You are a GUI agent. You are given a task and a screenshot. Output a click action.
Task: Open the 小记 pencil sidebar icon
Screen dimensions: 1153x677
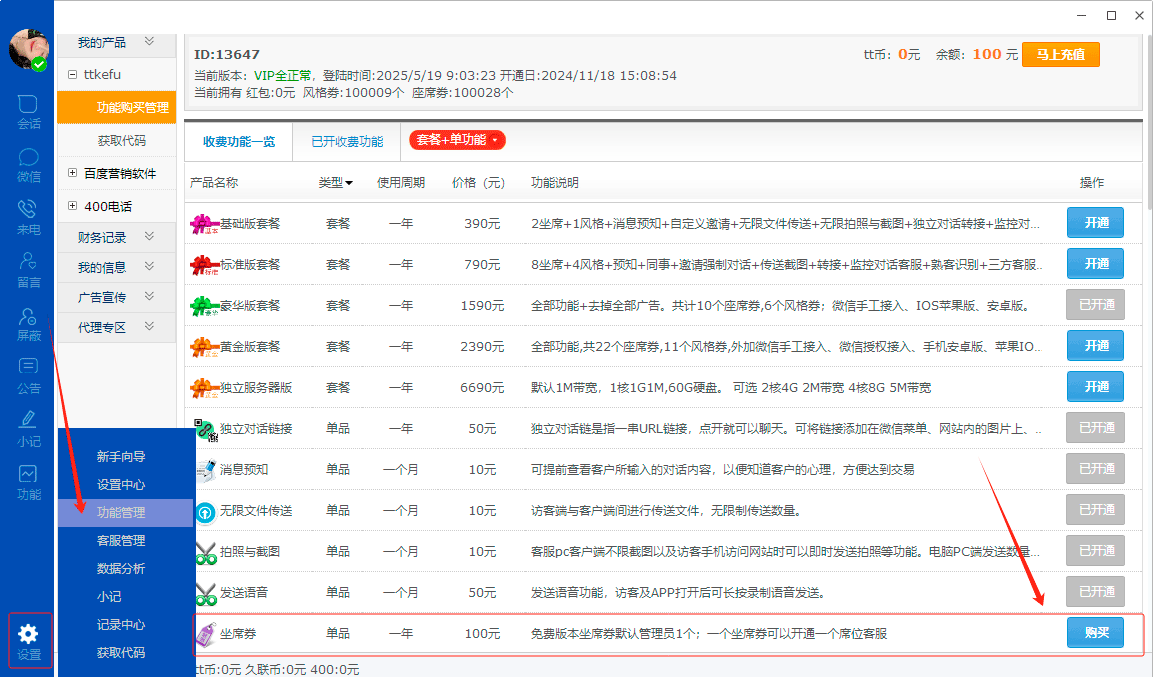[28, 429]
